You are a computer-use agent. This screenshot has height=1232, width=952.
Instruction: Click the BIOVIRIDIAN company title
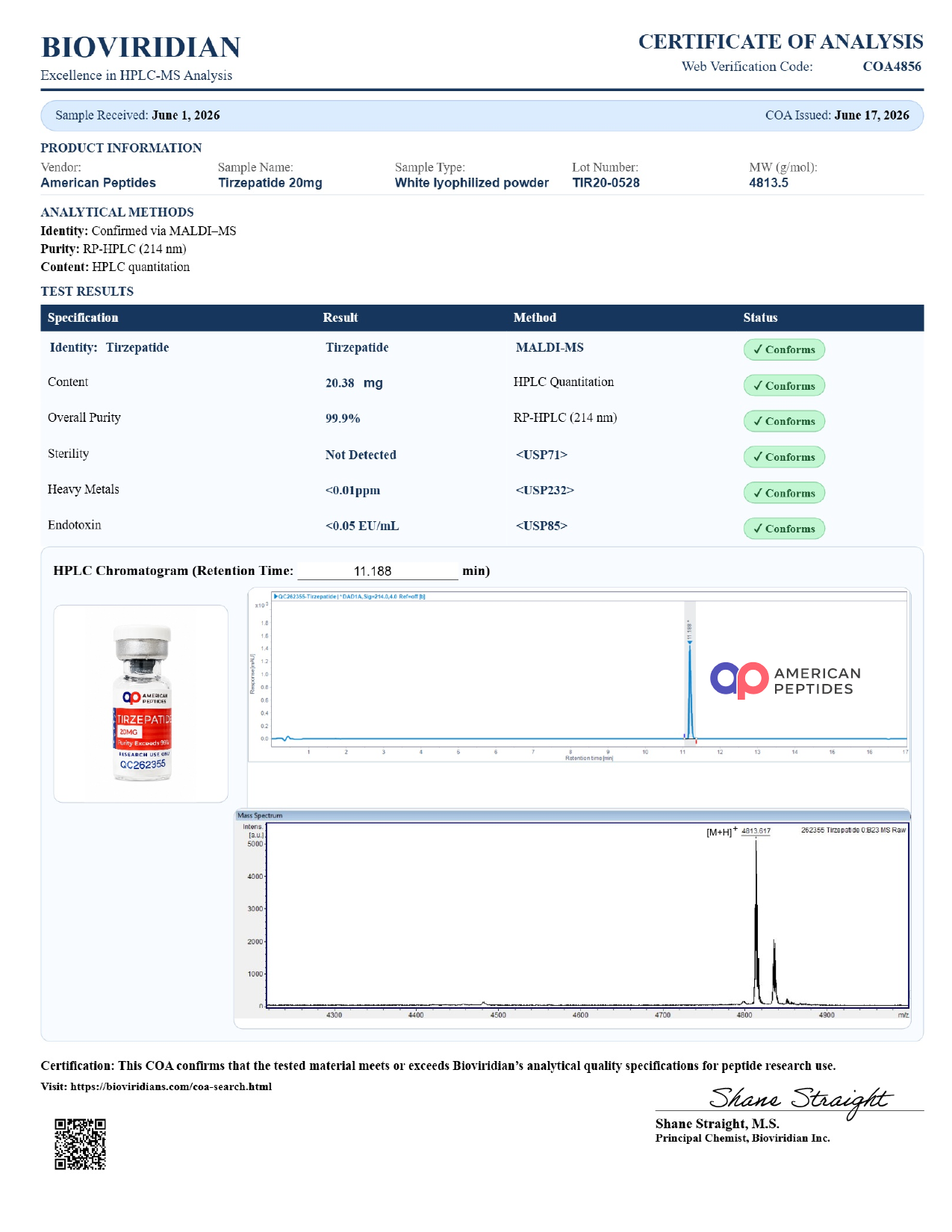tap(140, 47)
